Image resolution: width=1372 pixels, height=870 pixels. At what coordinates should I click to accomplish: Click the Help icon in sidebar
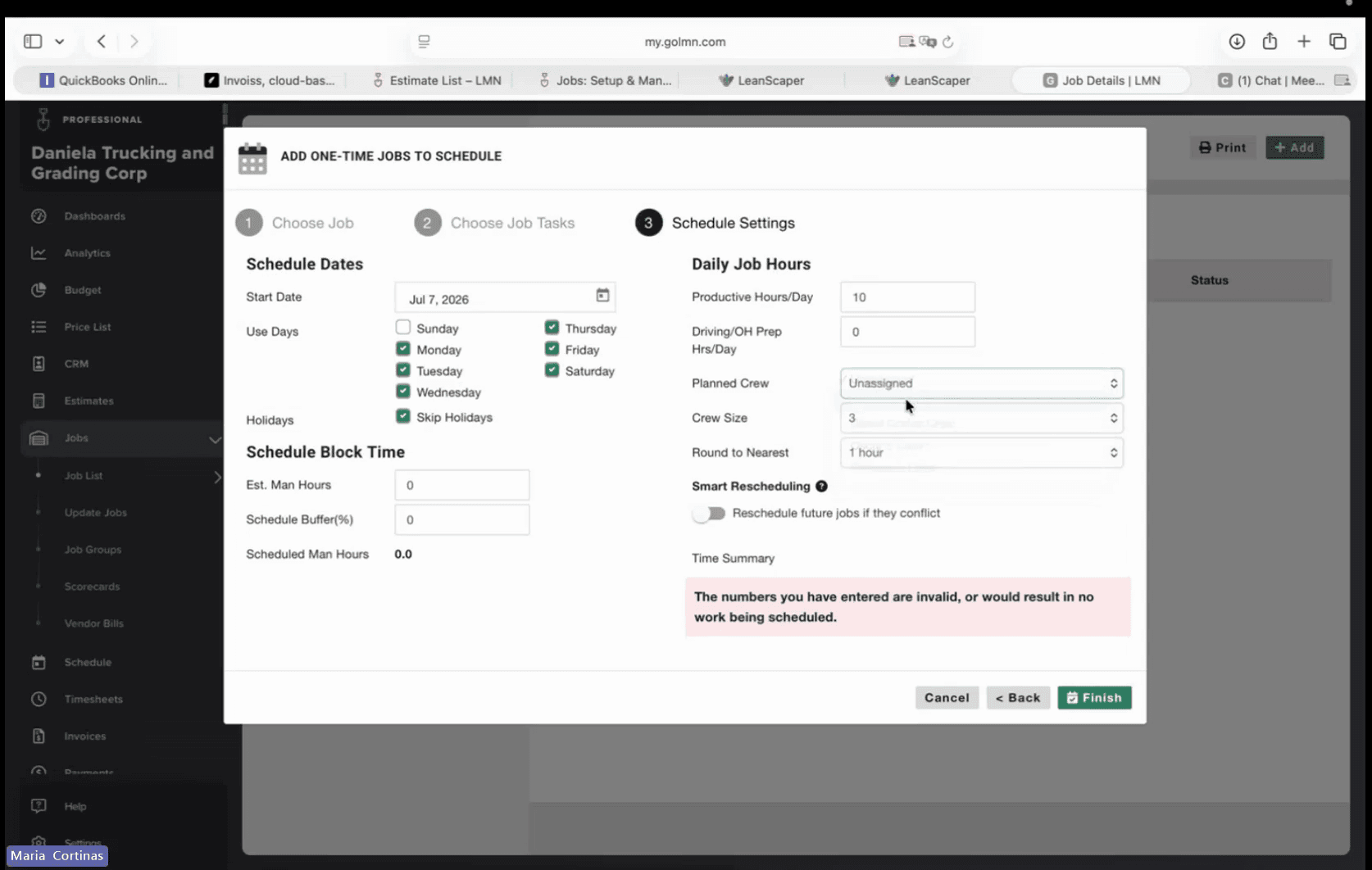(x=39, y=806)
